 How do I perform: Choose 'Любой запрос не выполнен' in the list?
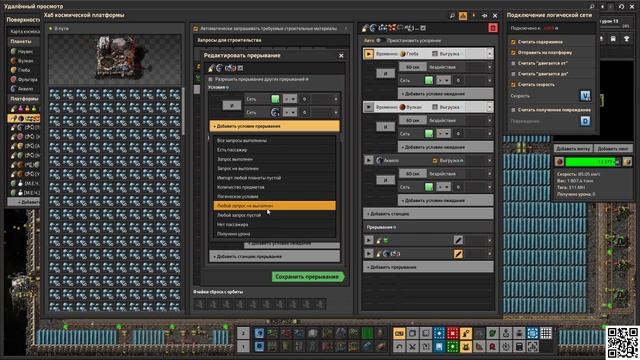275,206
